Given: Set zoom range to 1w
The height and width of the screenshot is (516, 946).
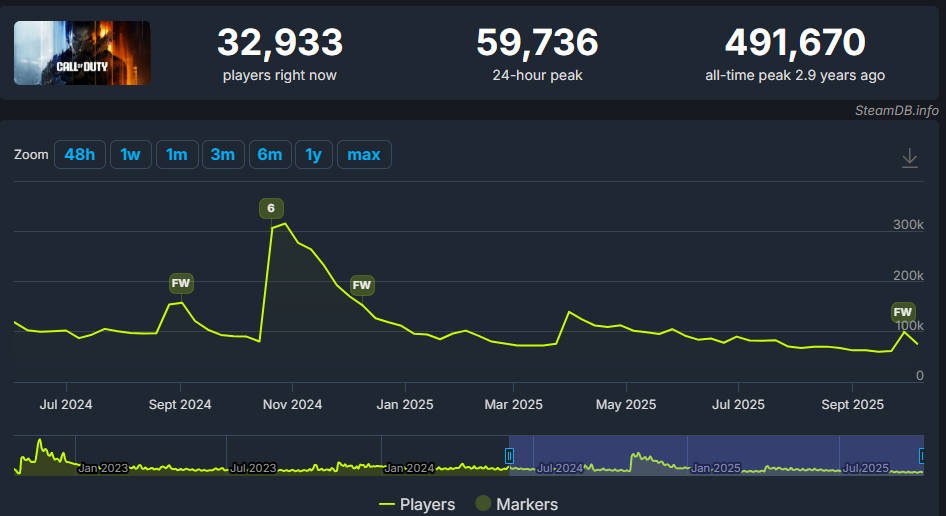Looking at the screenshot, I should pyautogui.click(x=130, y=154).
